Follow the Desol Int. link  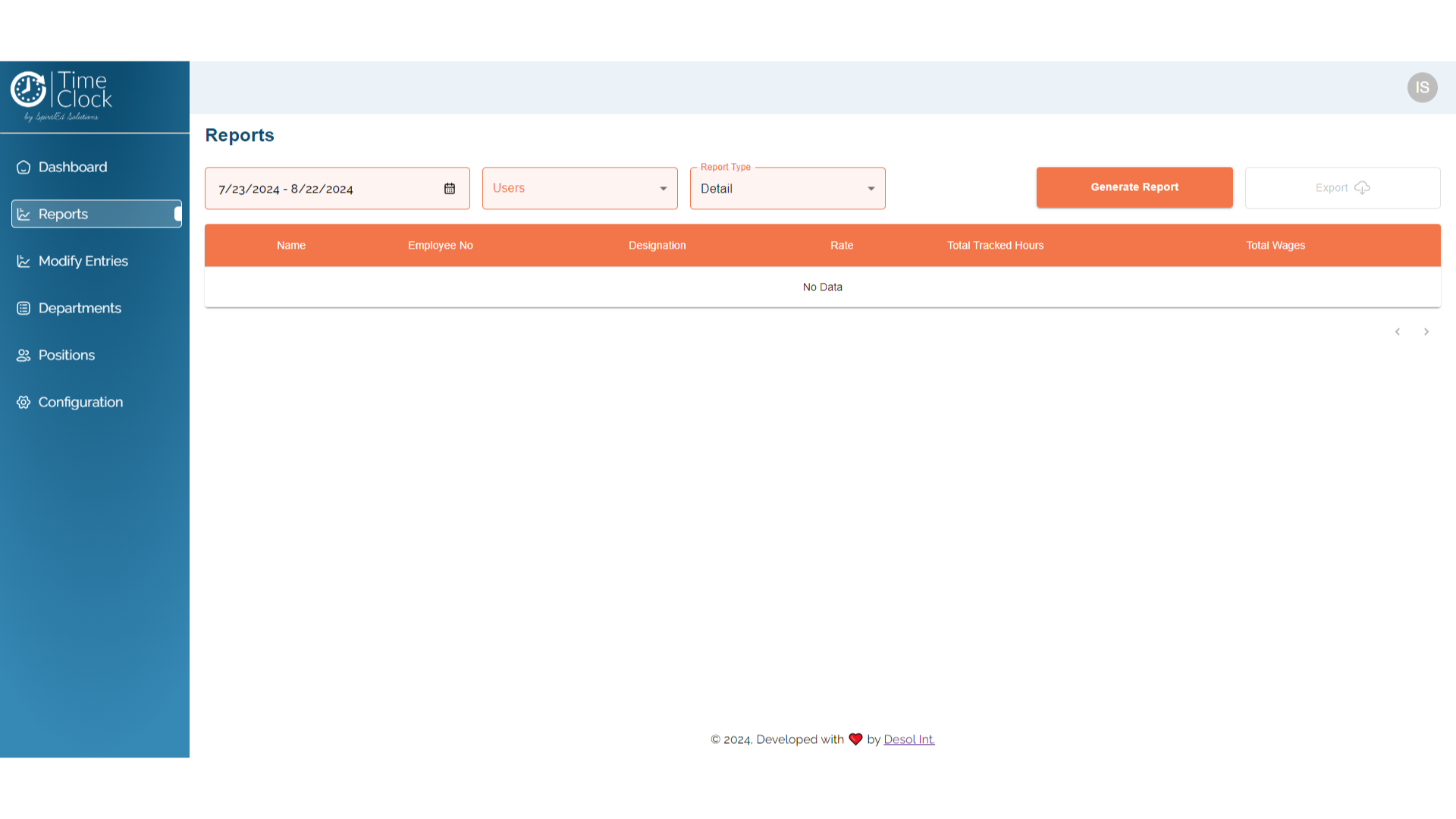(908, 739)
